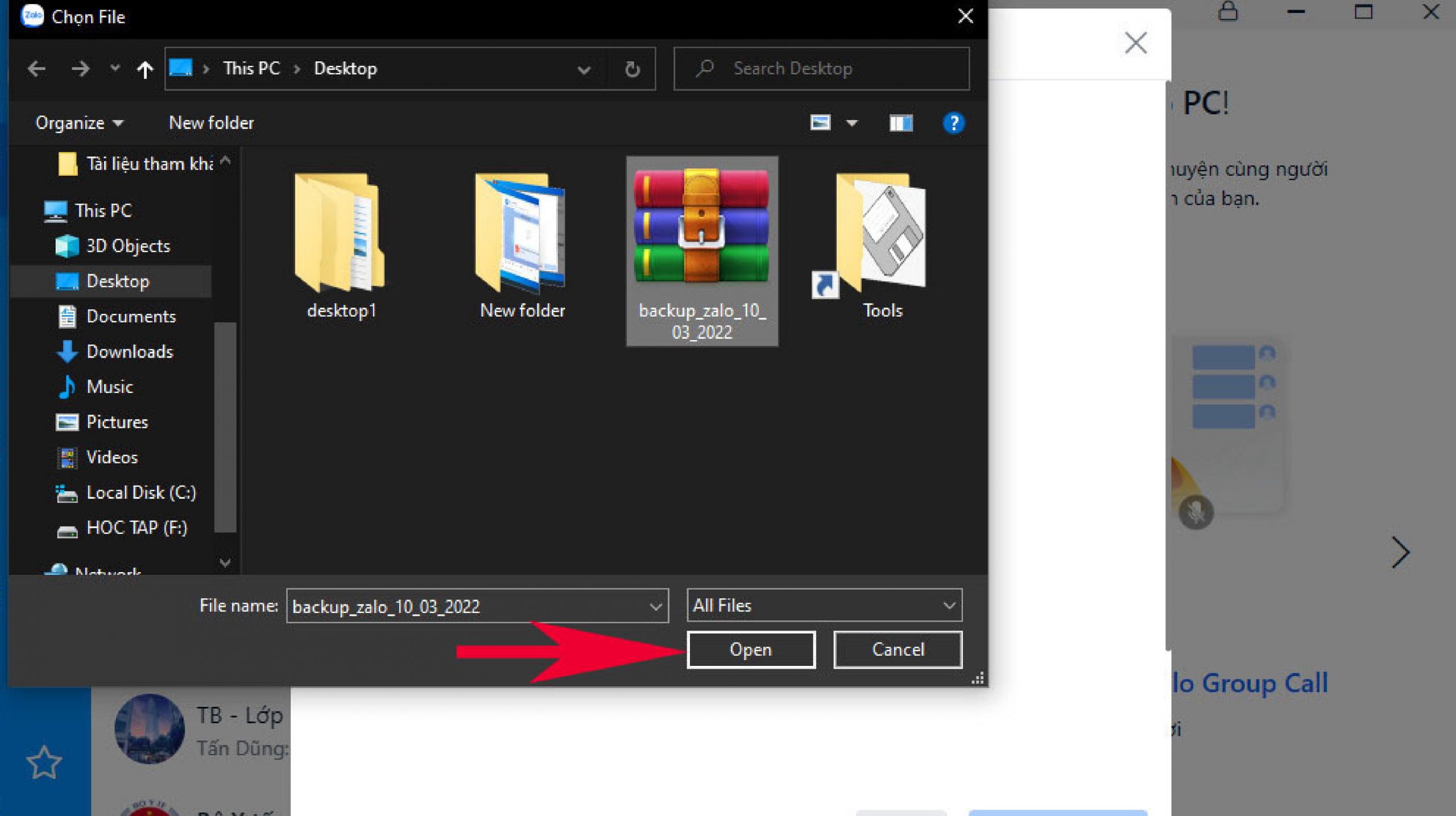Click This PC in address bar
1456x816 pixels.
251,68
